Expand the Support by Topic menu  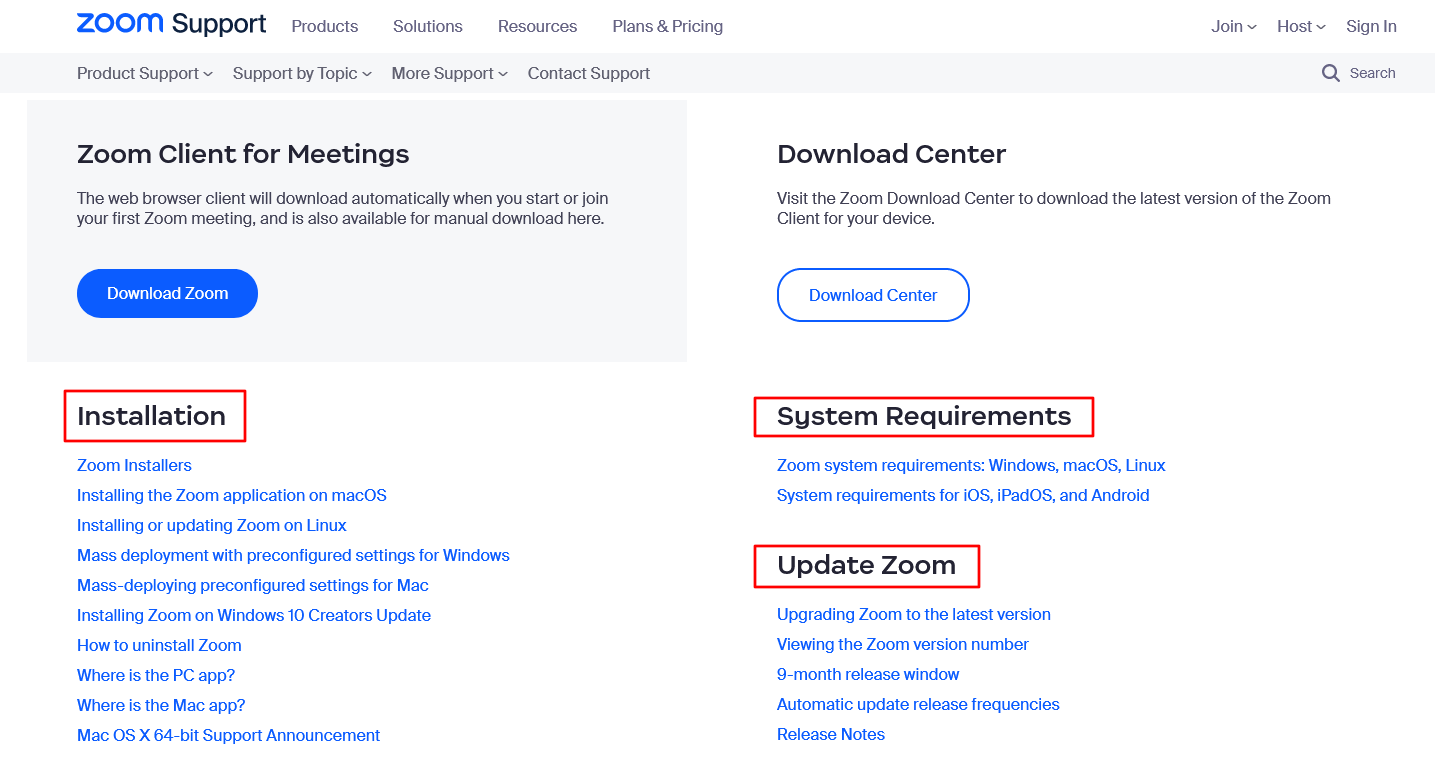[x=300, y=73]
